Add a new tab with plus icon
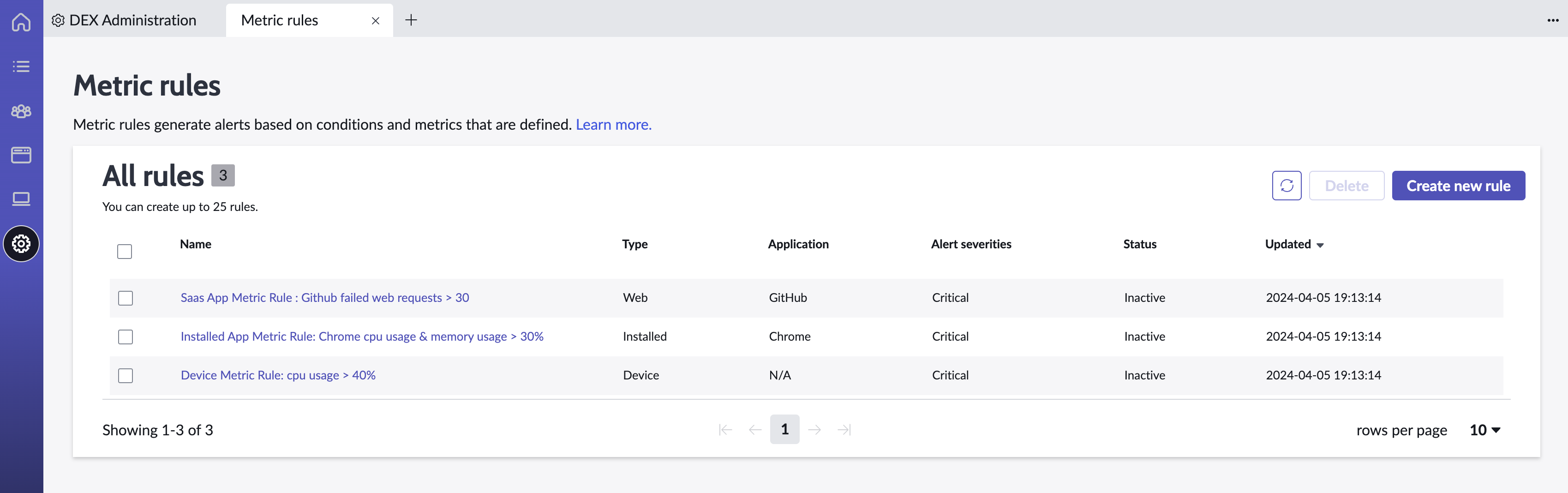The image size is (1568, 493). pyautogui.click(x=411, y=20)
